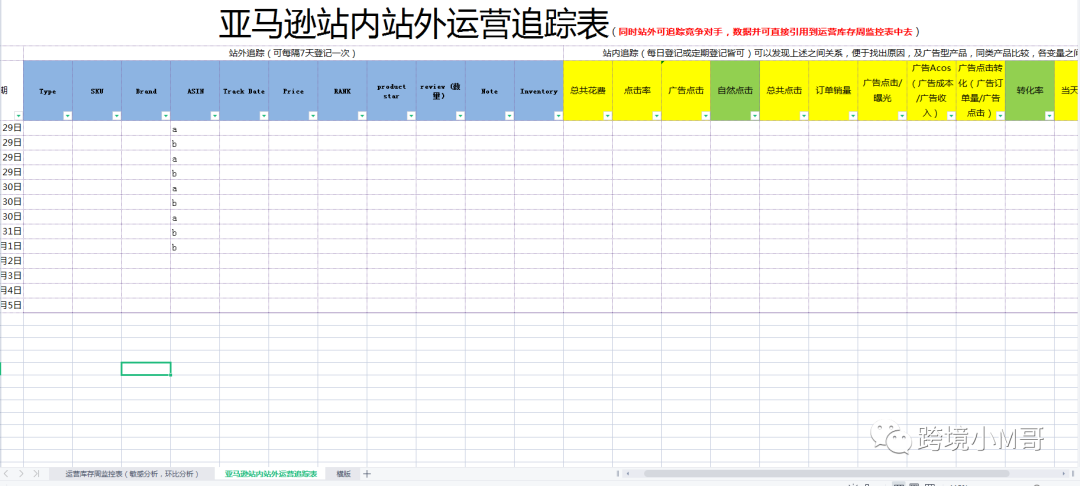Open the ASIN column filter arrow
Viewport: 1080px width, 486px height.
pos(215,116)
